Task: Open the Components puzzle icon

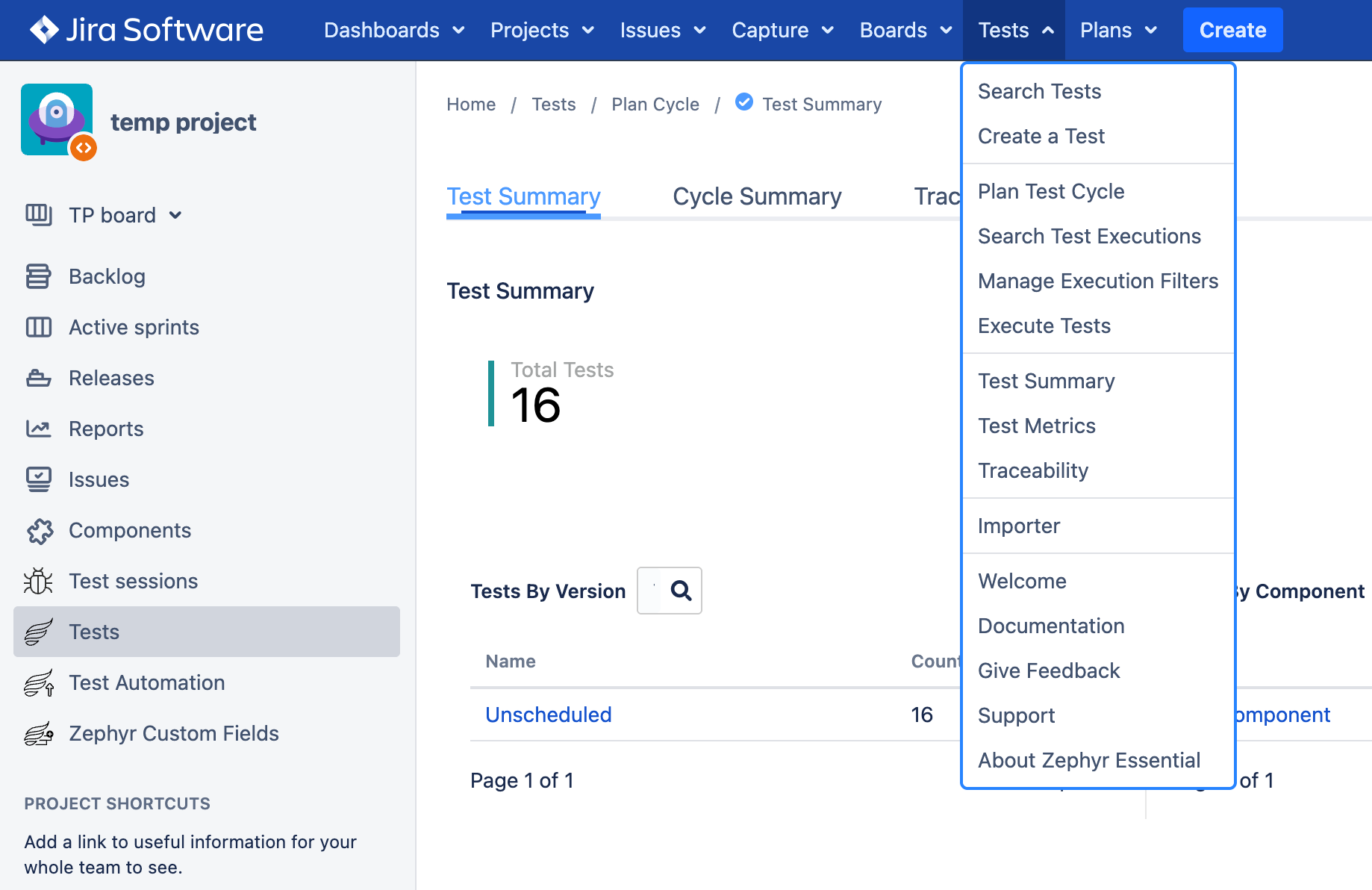Action: [38, 530]
